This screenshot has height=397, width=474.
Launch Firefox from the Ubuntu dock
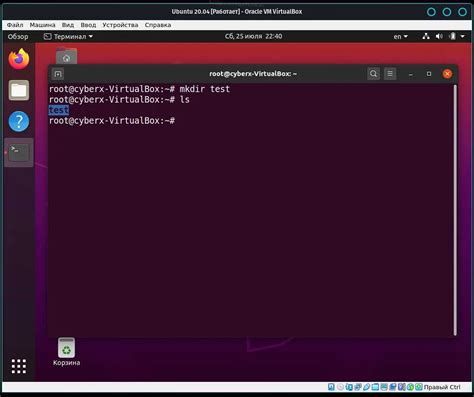(x=19, y=59)
